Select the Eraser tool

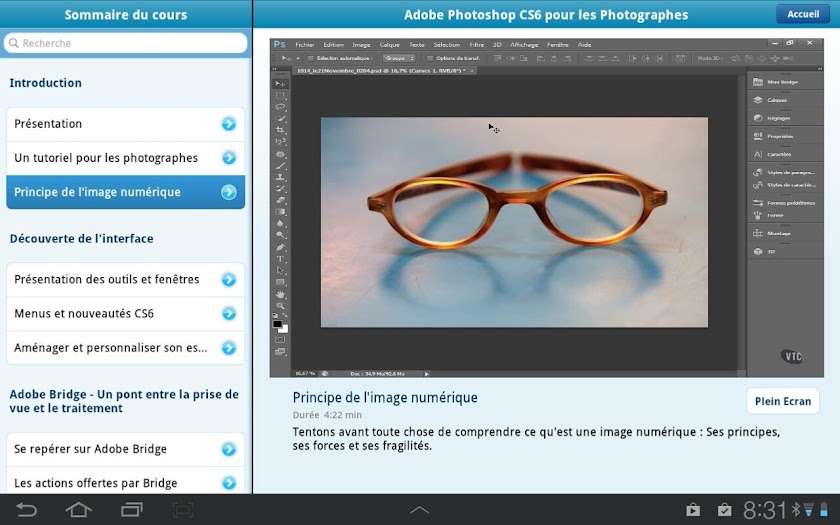pyautogui.click(x=280, y=200)
